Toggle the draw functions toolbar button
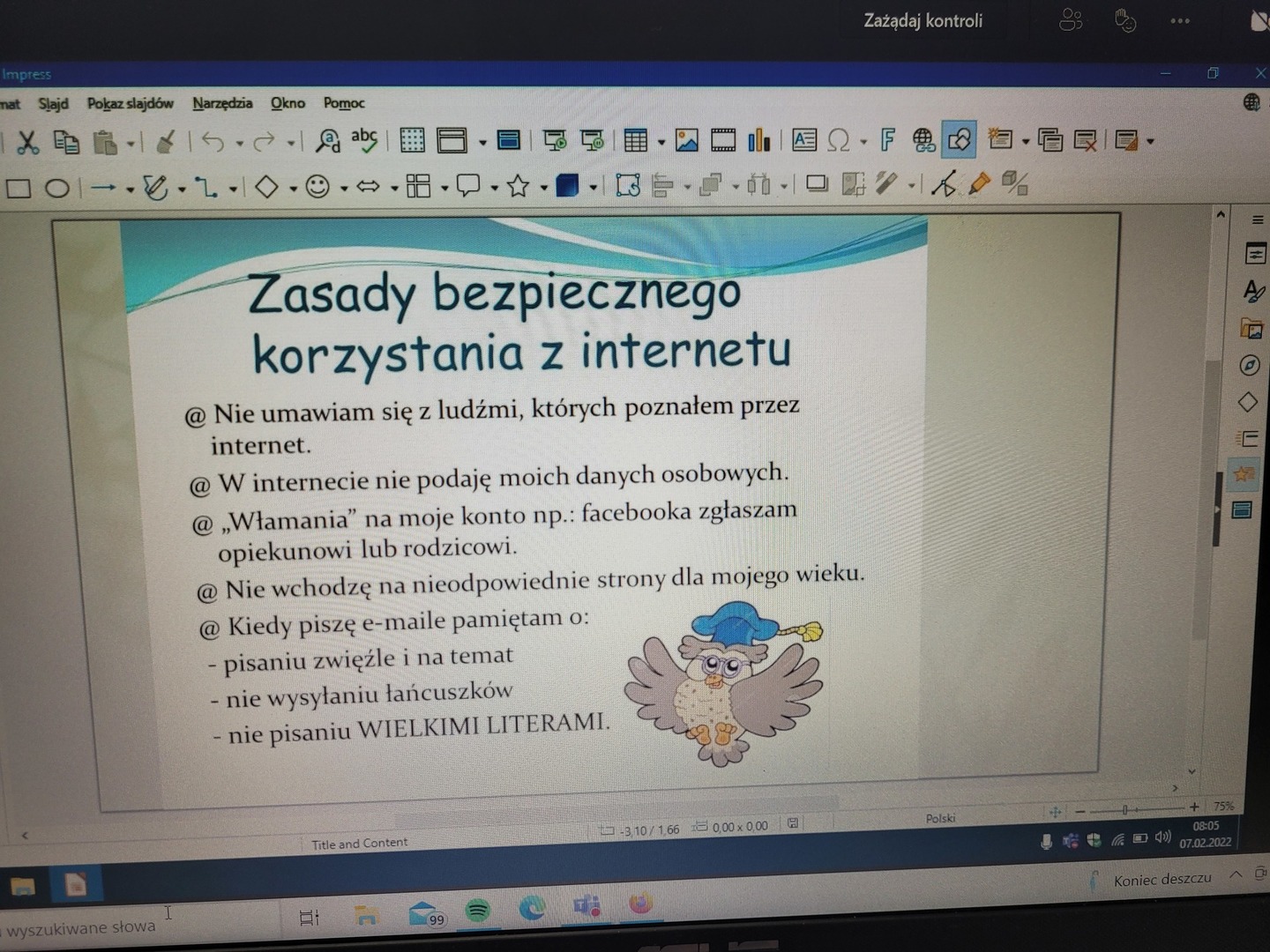Viewport: 1270px width, 952px height. 959,140
